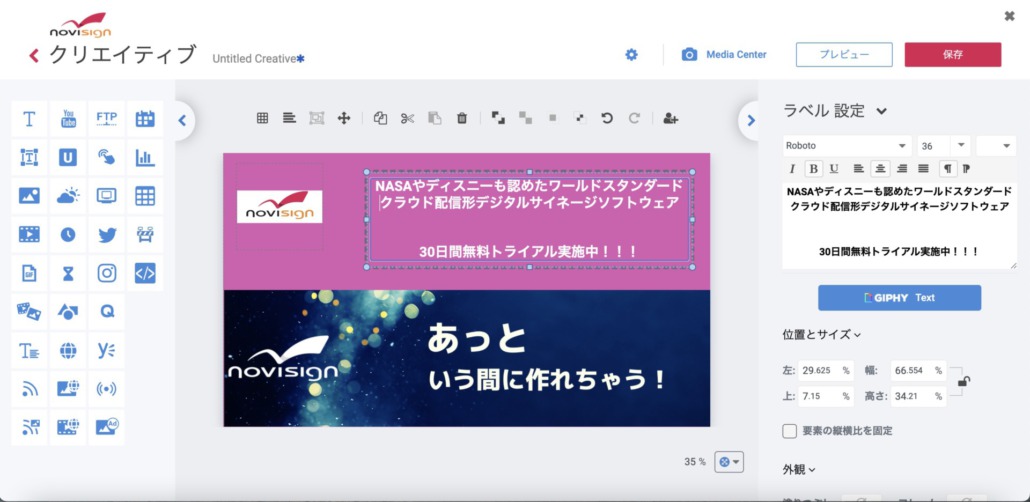Add the web page globe widget

tap(68, 350)
